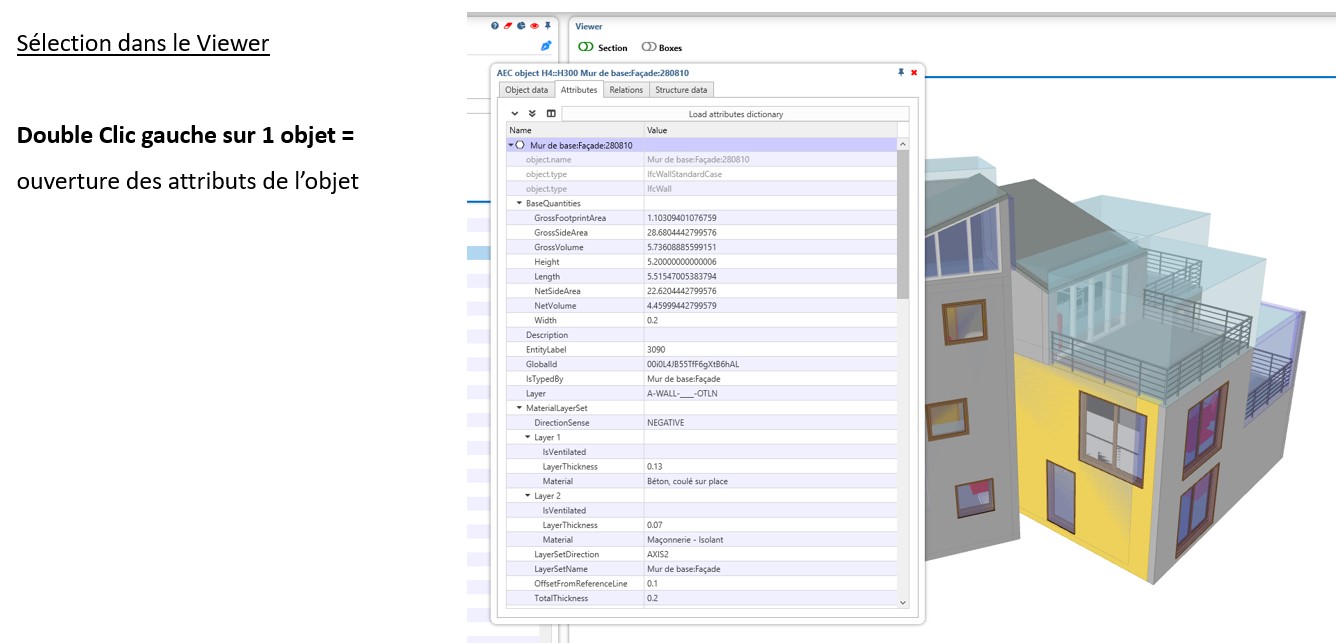Viewport: 1340px width, 643px height.
Task: Collapse the BaseQuantities group
Action: tap(519, 203)
